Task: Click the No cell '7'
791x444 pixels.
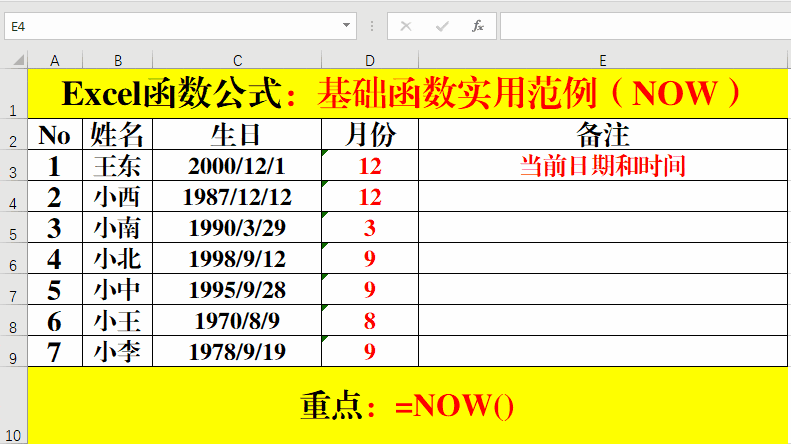Action: [55, 351]
